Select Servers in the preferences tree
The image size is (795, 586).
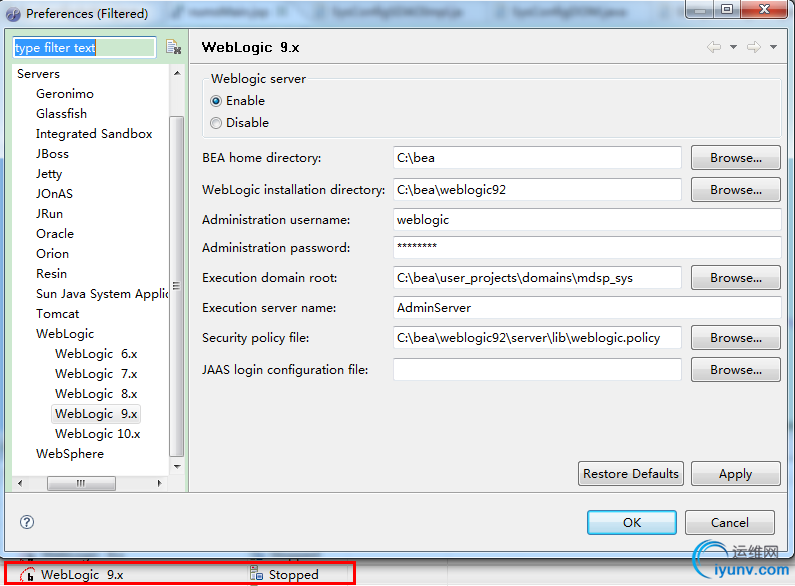click(x=39, y=74)
